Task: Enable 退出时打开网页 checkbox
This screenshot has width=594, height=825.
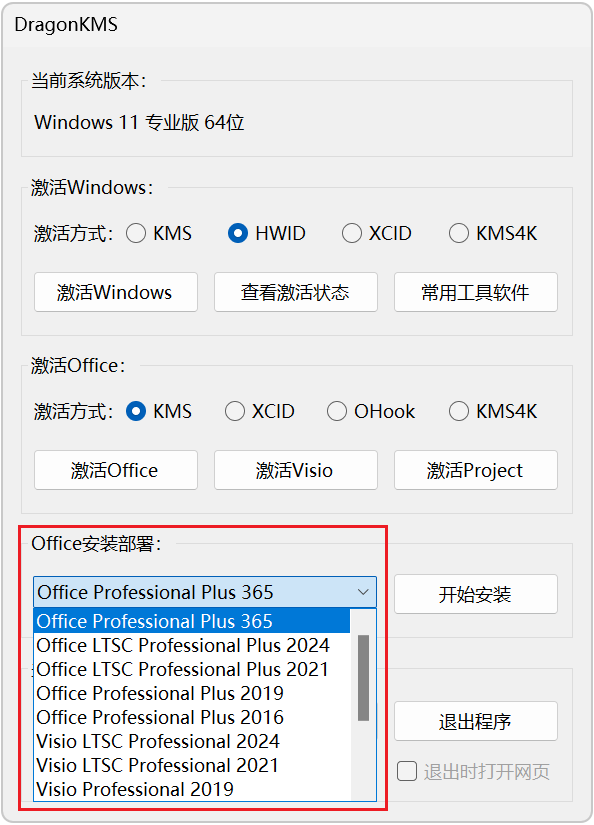Action: 407,771
